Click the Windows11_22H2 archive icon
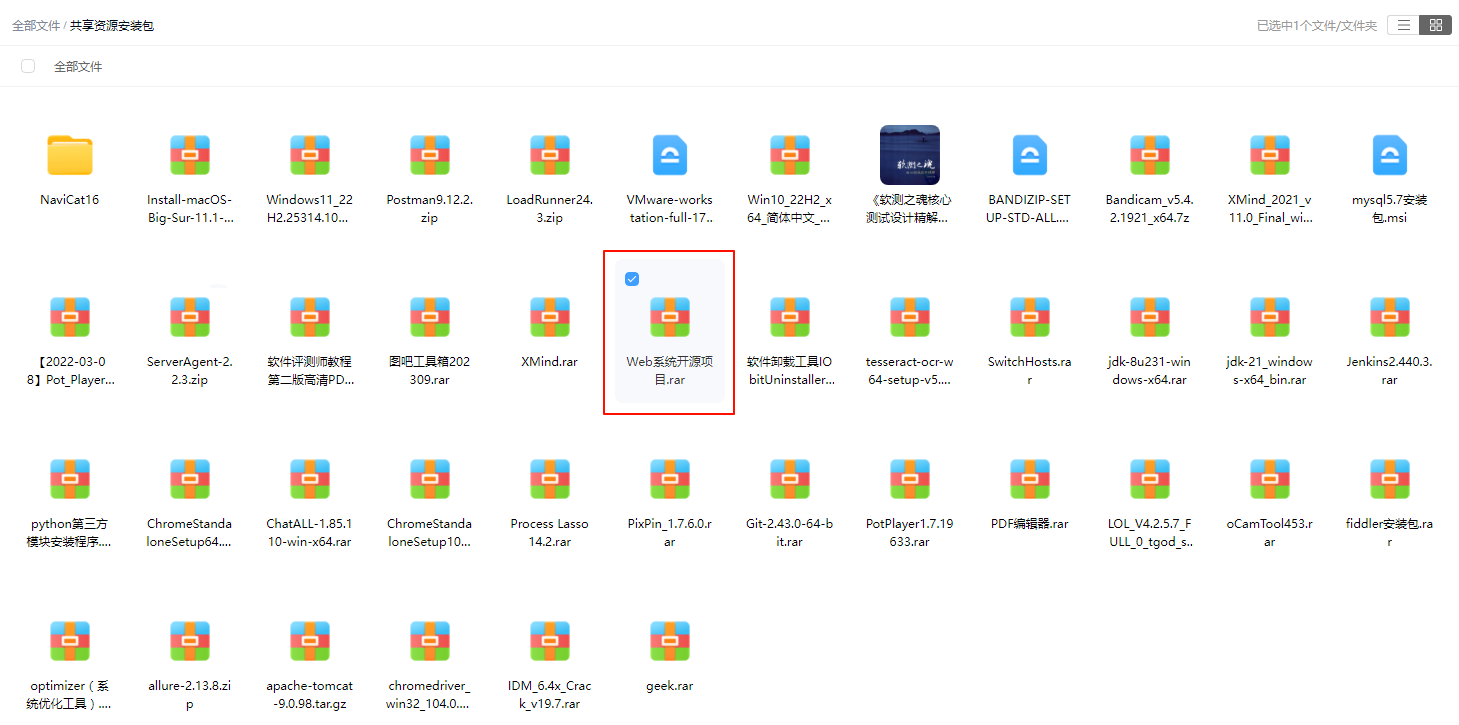This screenshot has width=1459, height=725. click(310, 155)
